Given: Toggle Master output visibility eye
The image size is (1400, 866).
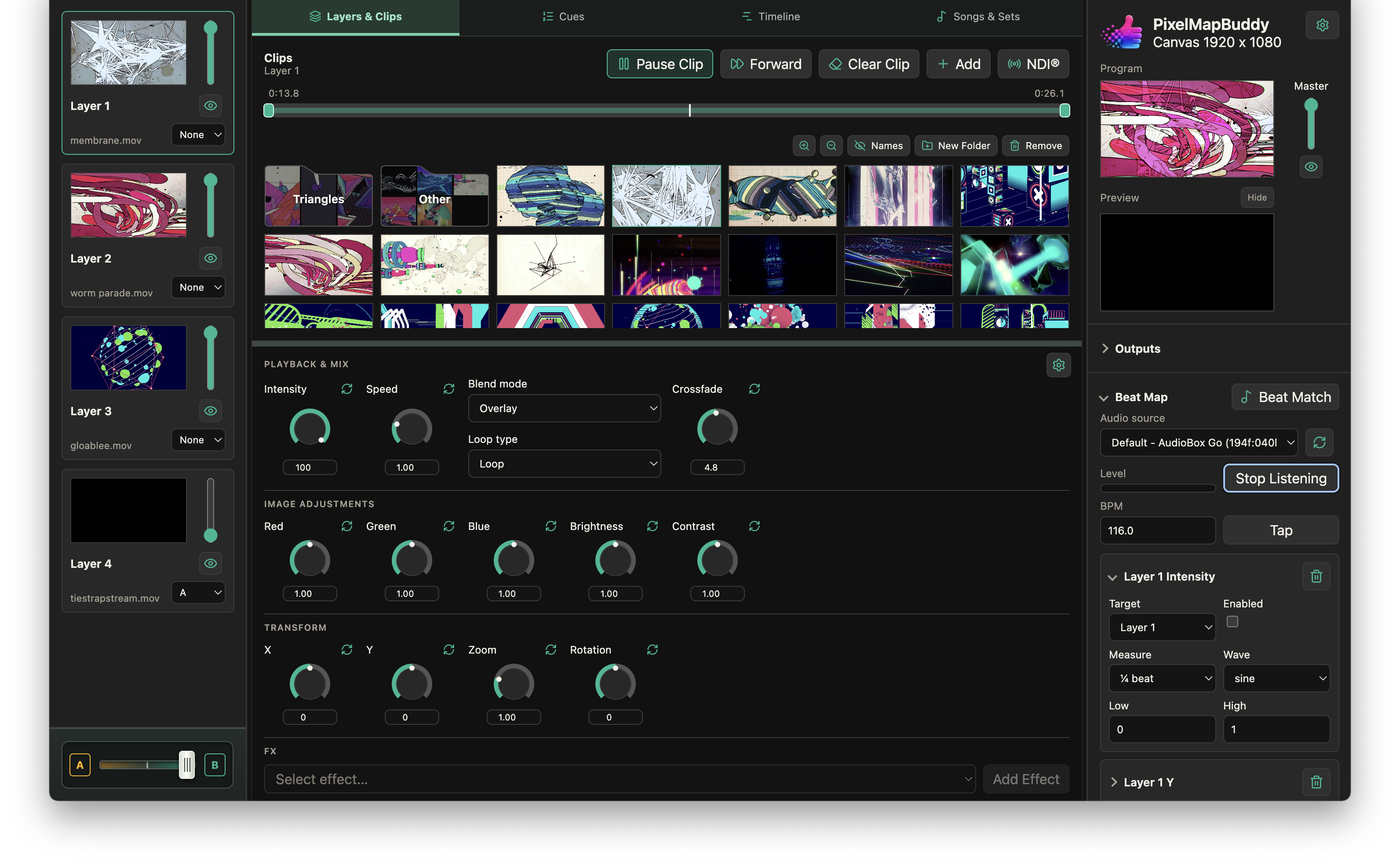Looking at the screenshot, I should 1311,167.
